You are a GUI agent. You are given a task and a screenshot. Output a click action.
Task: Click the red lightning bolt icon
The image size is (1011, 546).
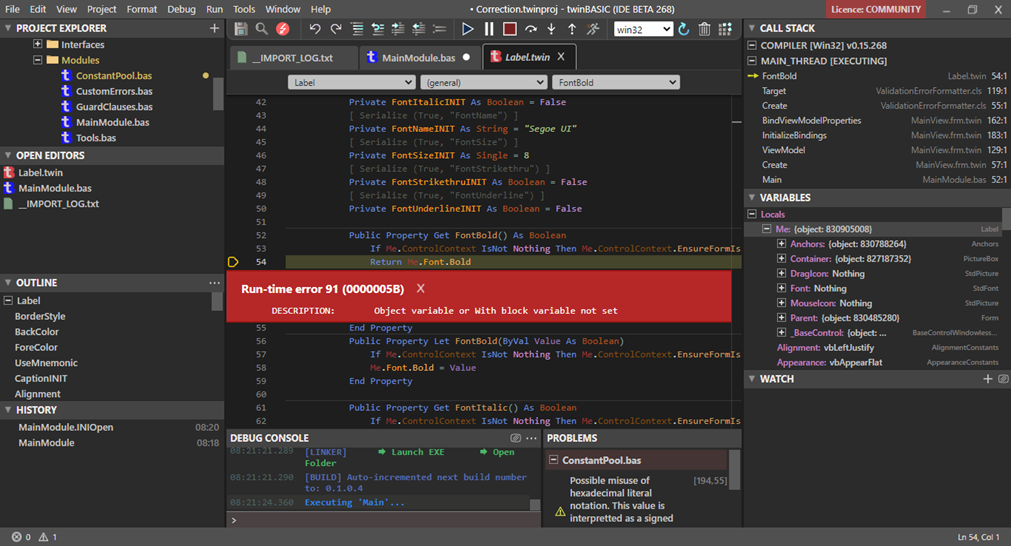(282, 29)
